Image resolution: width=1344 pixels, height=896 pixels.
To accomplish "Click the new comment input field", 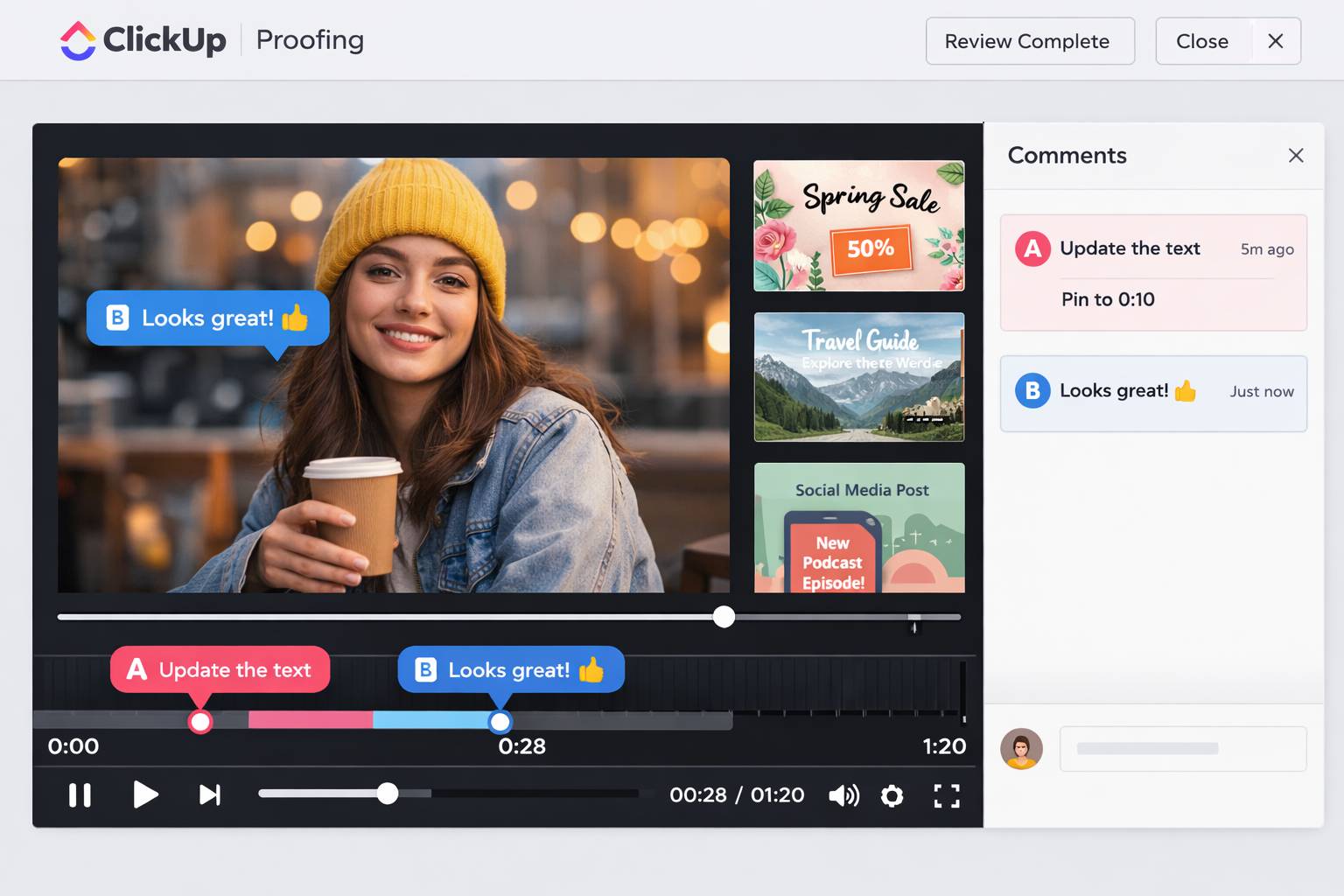I will point(1182,749).
